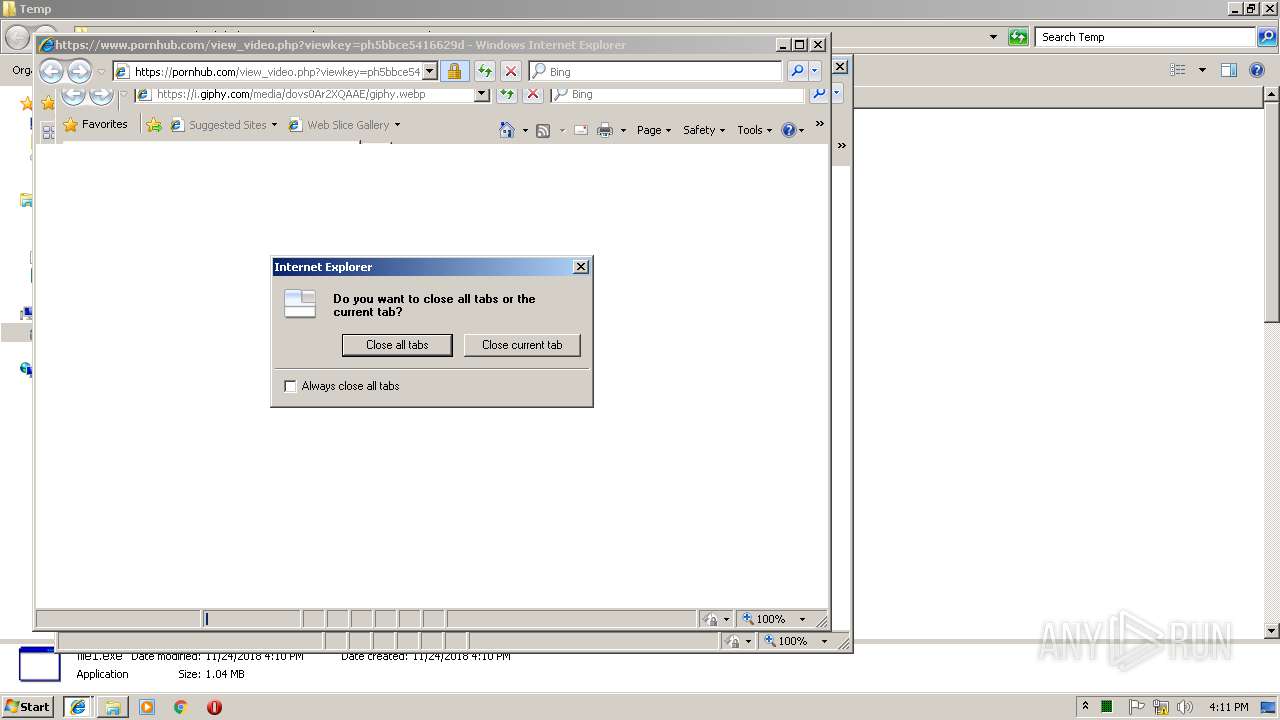Toggle the Explorer preview pane icon
This screenshot has height=720, width=1280.
[1229, 70]
